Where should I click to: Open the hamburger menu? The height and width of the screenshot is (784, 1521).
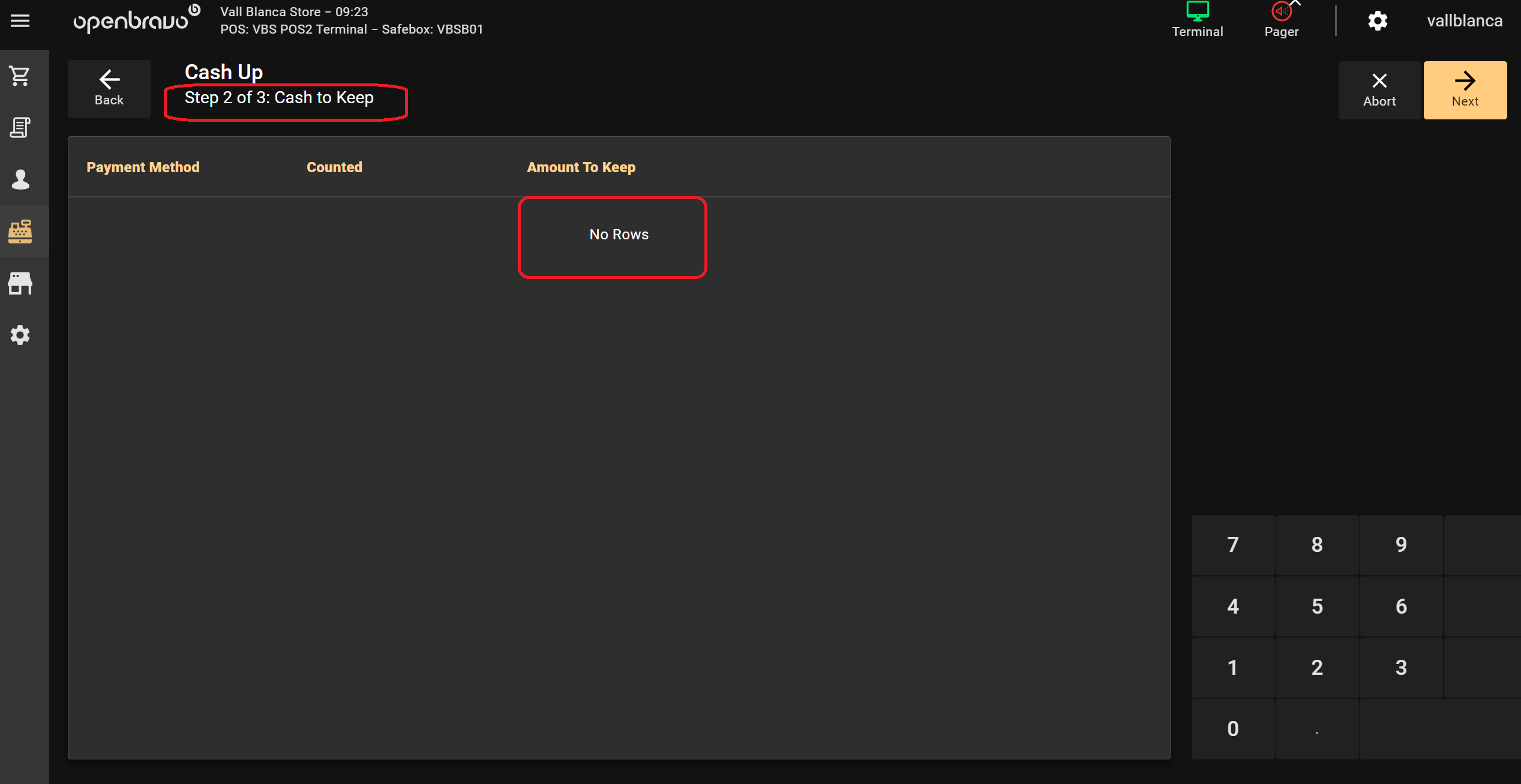[20, 21]
